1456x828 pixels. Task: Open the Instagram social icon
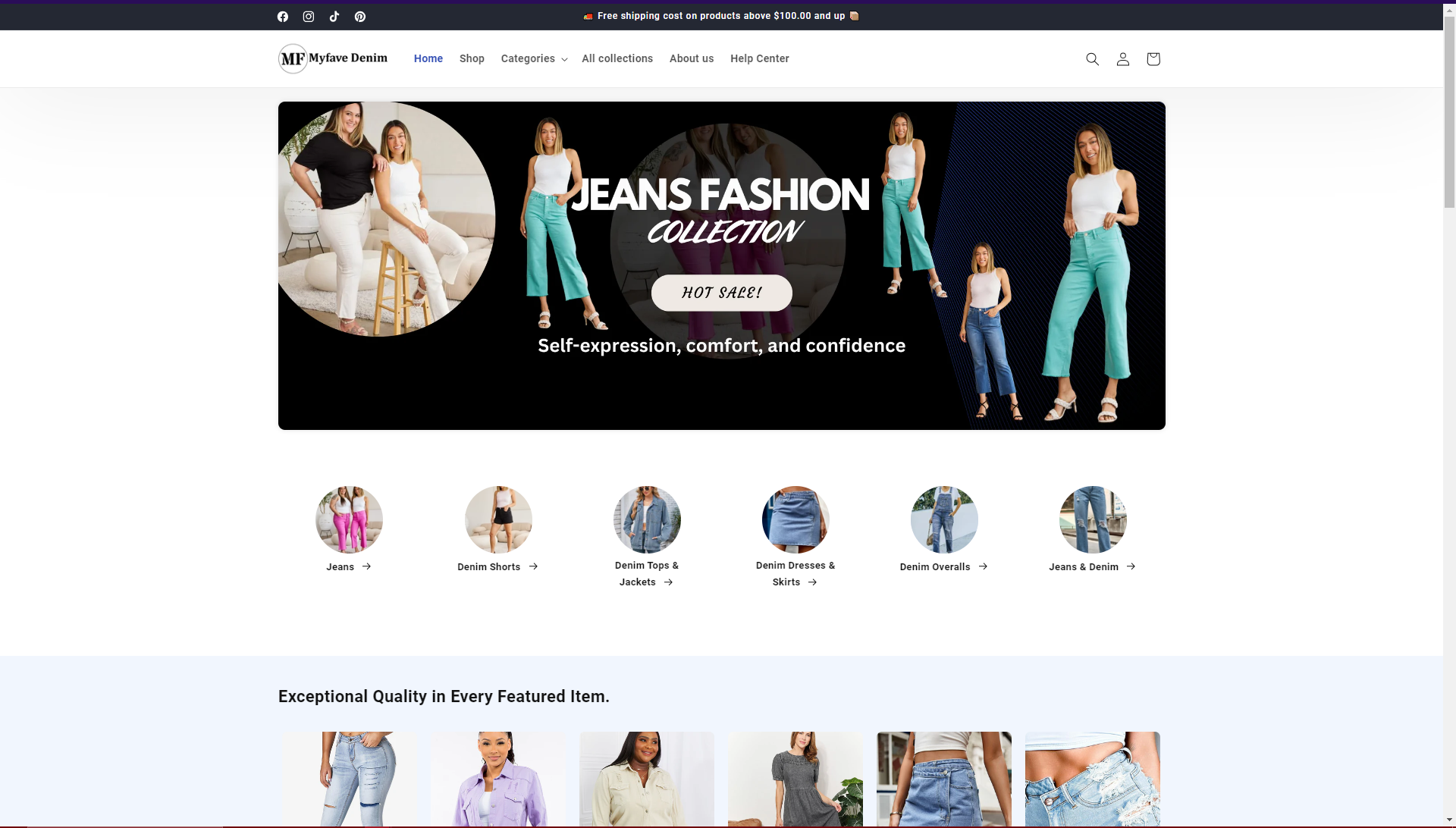309,17
